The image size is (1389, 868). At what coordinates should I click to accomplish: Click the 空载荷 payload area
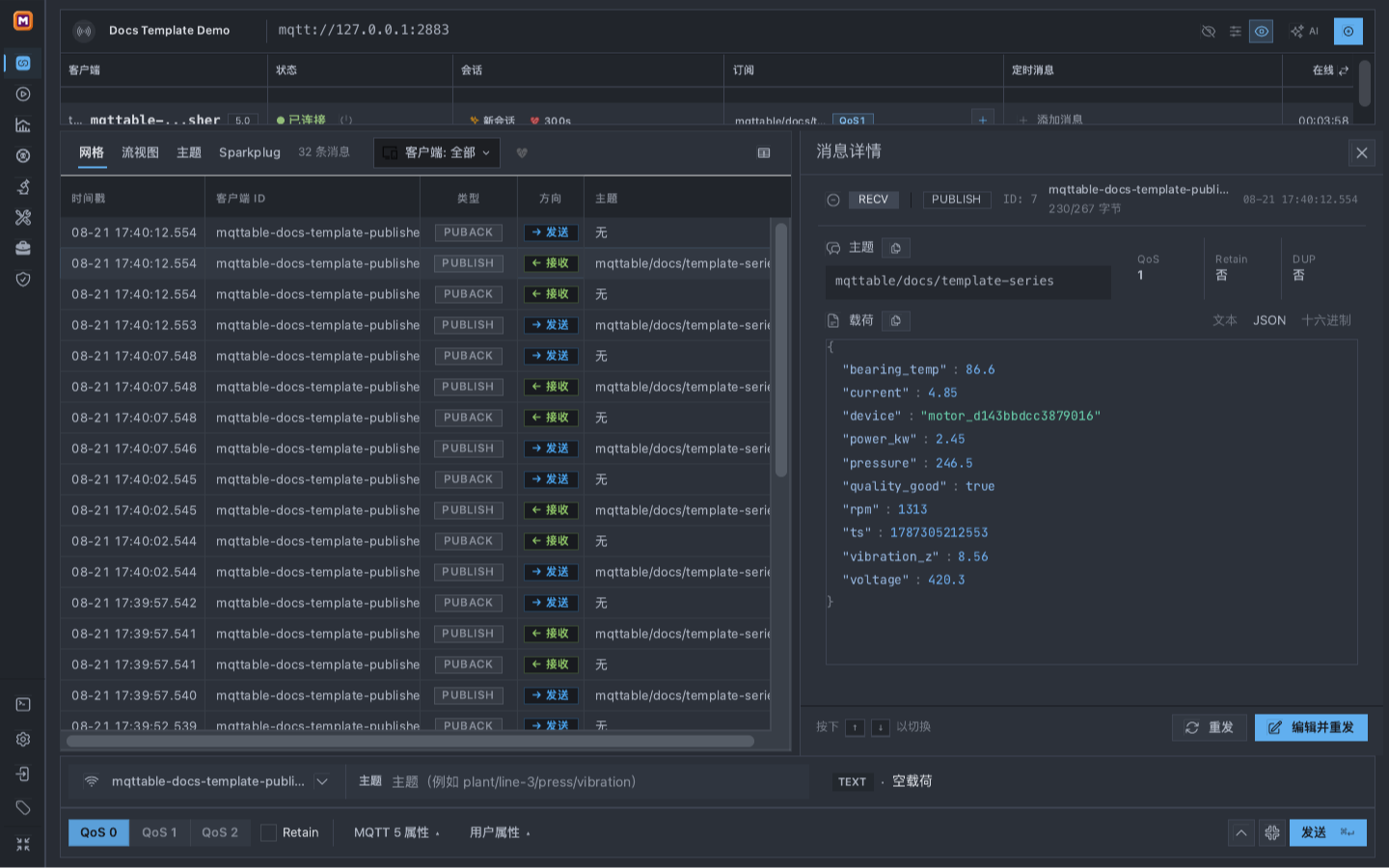(912, 782)
